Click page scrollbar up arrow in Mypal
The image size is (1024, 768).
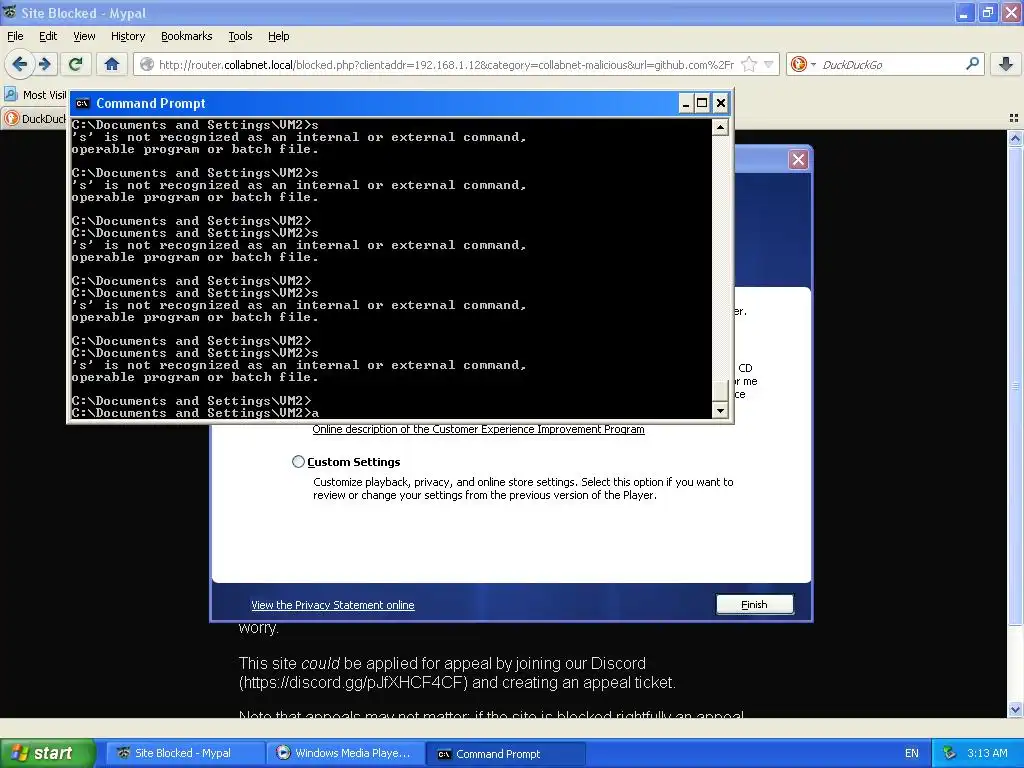[1015, 138]
